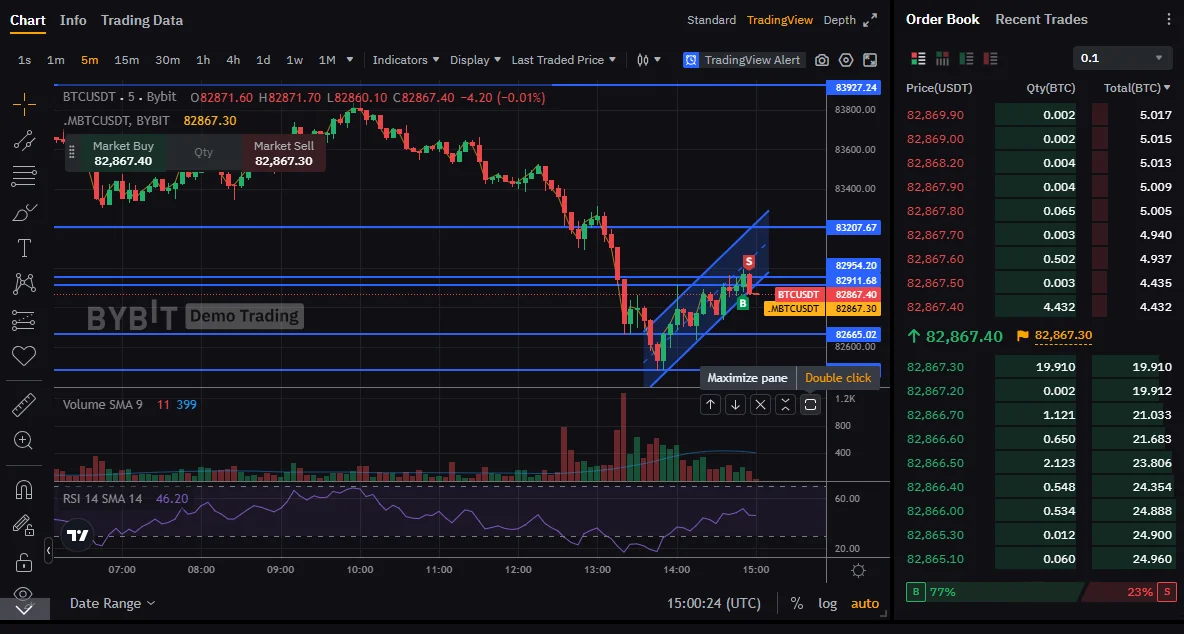Select the brush drawing tool
1184x634 pixels.
pos(24,213)
